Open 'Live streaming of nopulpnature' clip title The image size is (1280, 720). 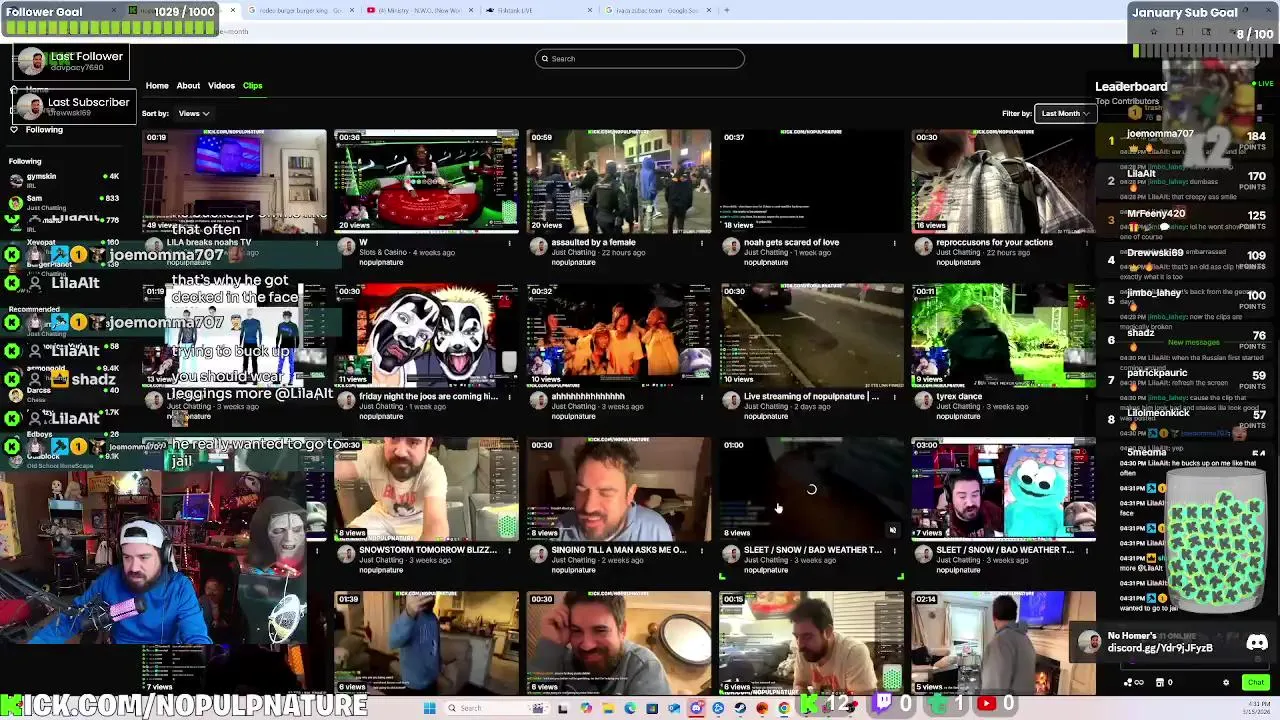point(812,396)
